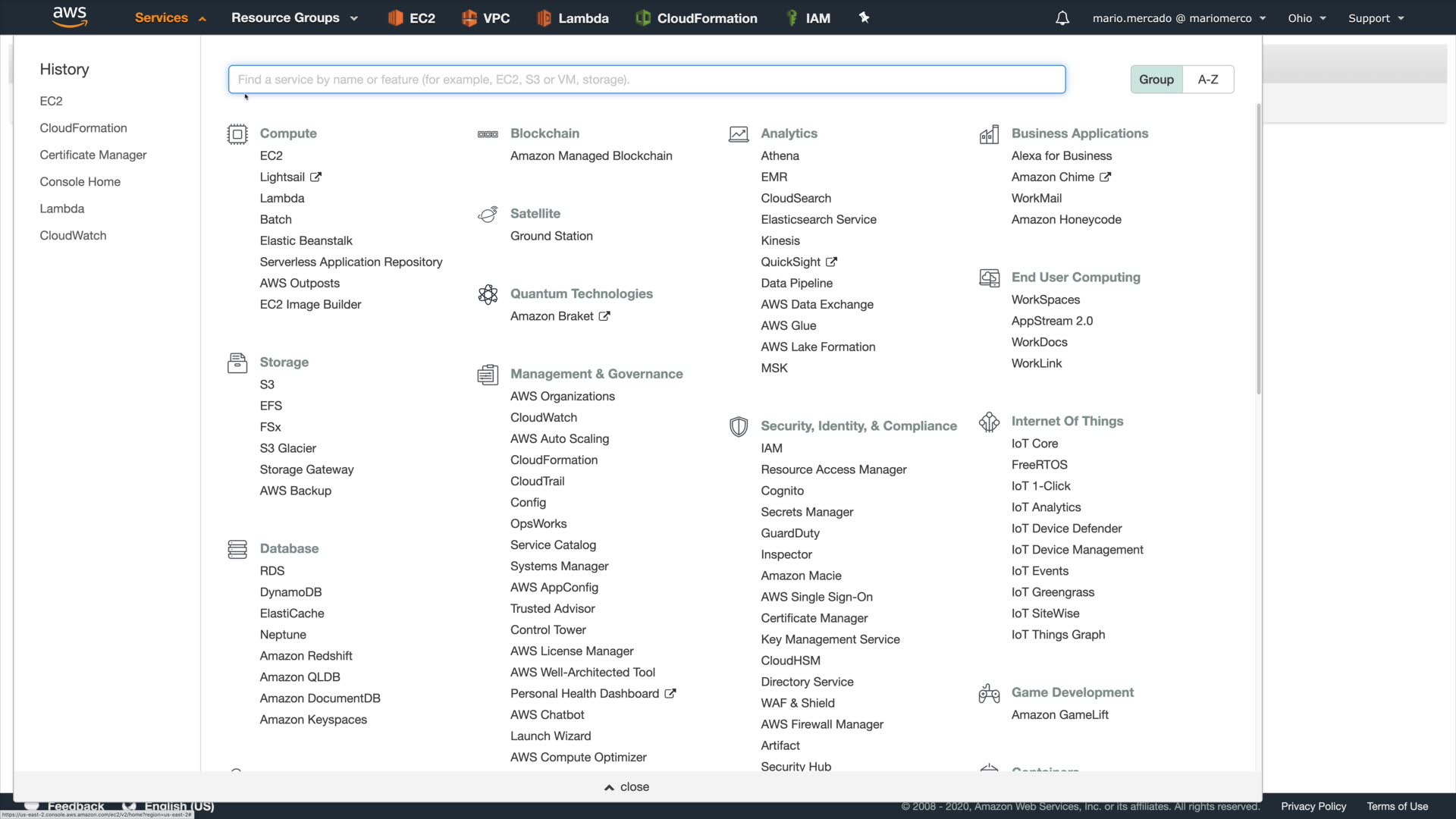The width and height of the screenshot is (1456, 819).
Task: Collapse the Services menu
Action: pos(170,18)
